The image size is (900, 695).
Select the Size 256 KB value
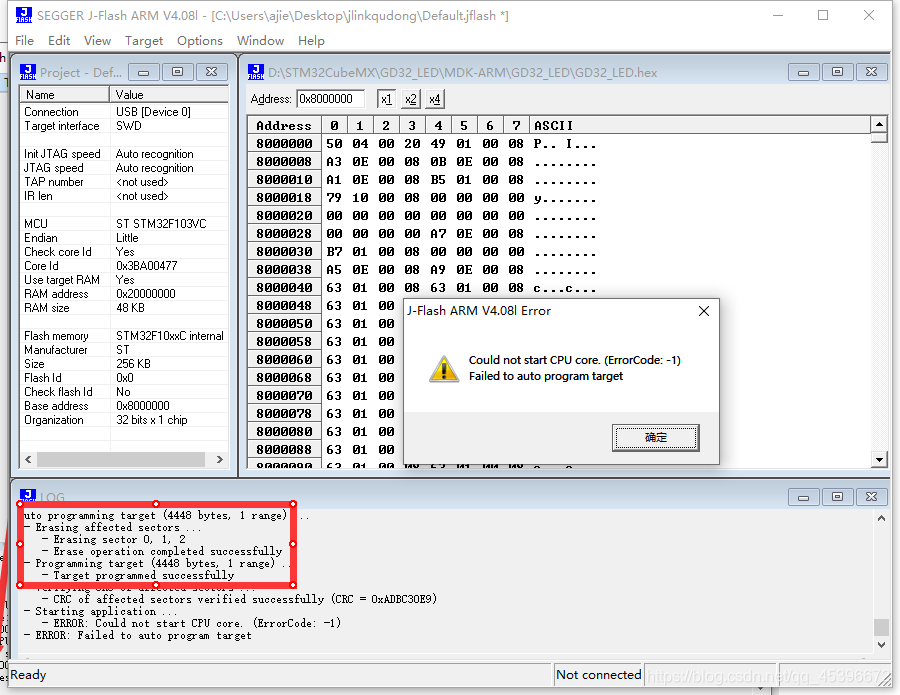point(133,364)
